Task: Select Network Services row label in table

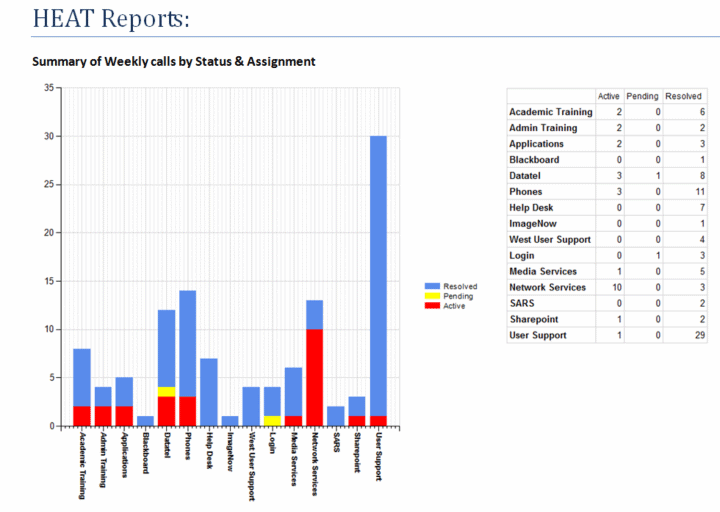Action: [x=547, y=287]
